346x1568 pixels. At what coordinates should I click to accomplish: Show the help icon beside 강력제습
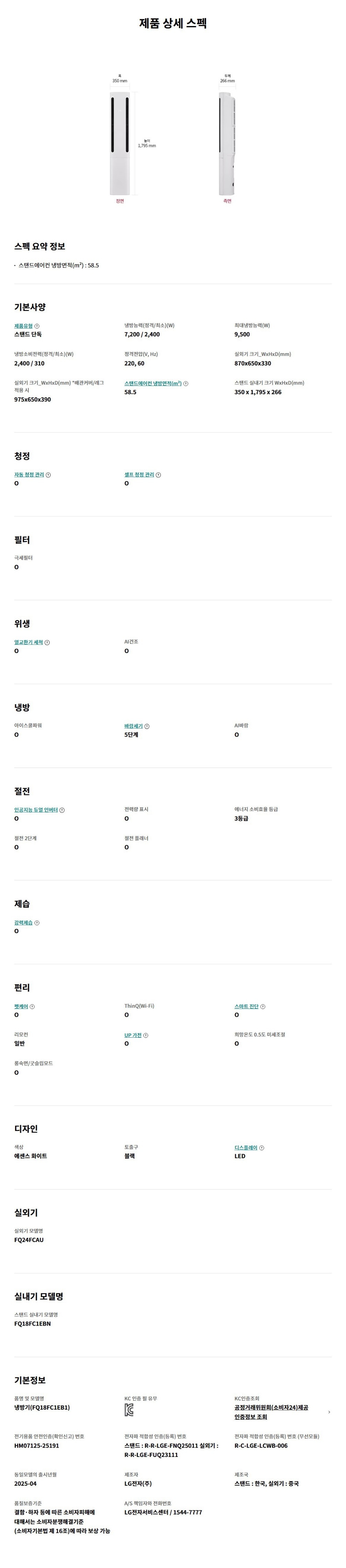pyautogui.click(x=37, y=923)
